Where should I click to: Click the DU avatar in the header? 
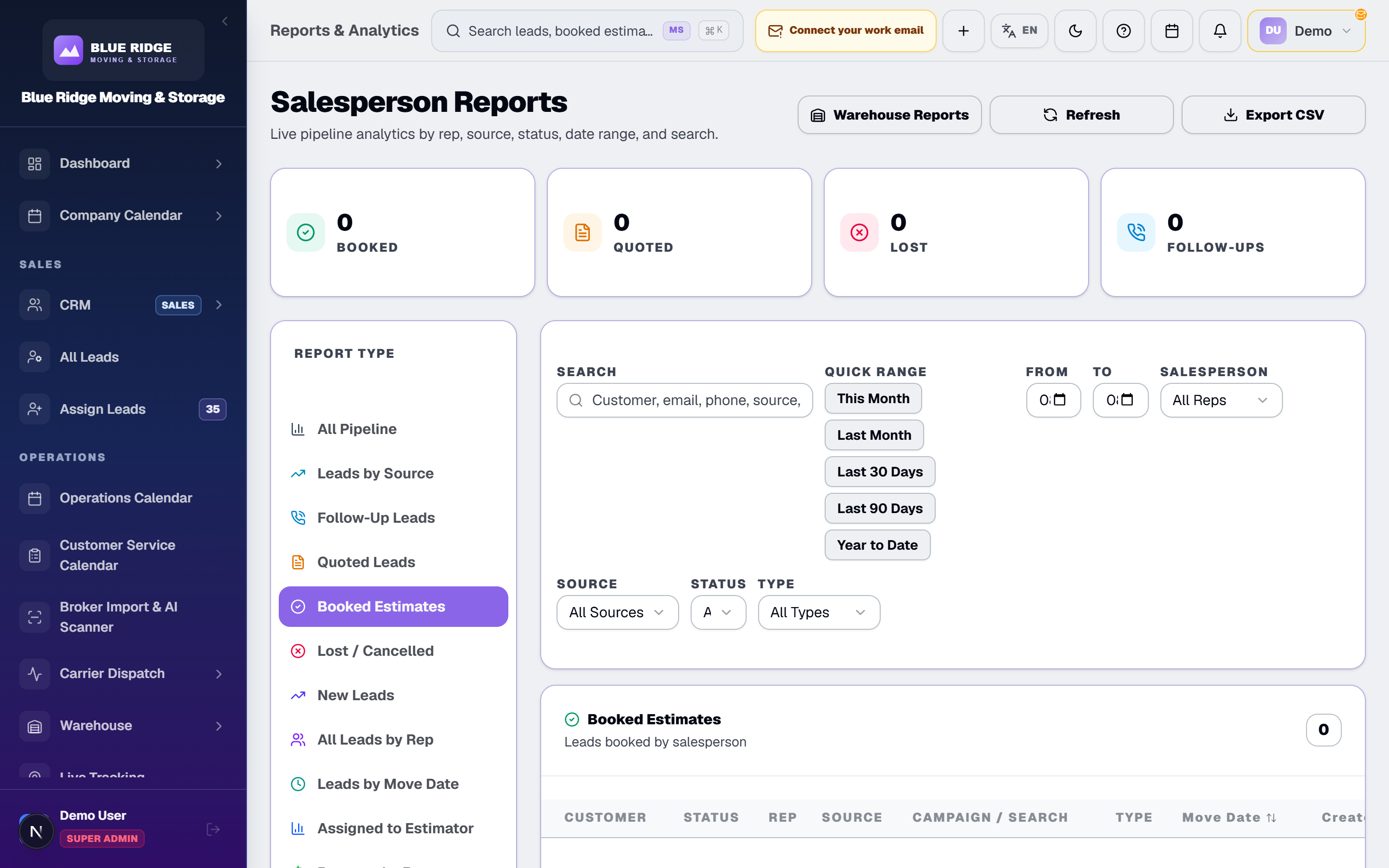point(1272,31)
